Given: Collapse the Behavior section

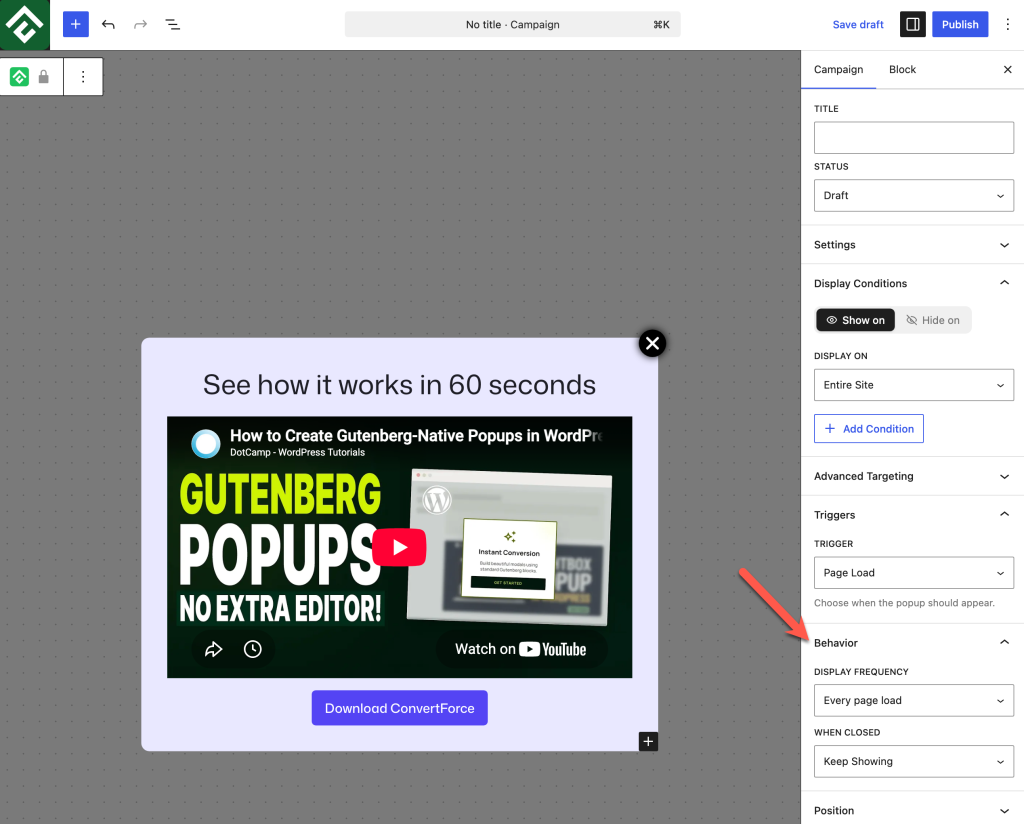Looking at the screenshot, I should click(x=912, y=642).
